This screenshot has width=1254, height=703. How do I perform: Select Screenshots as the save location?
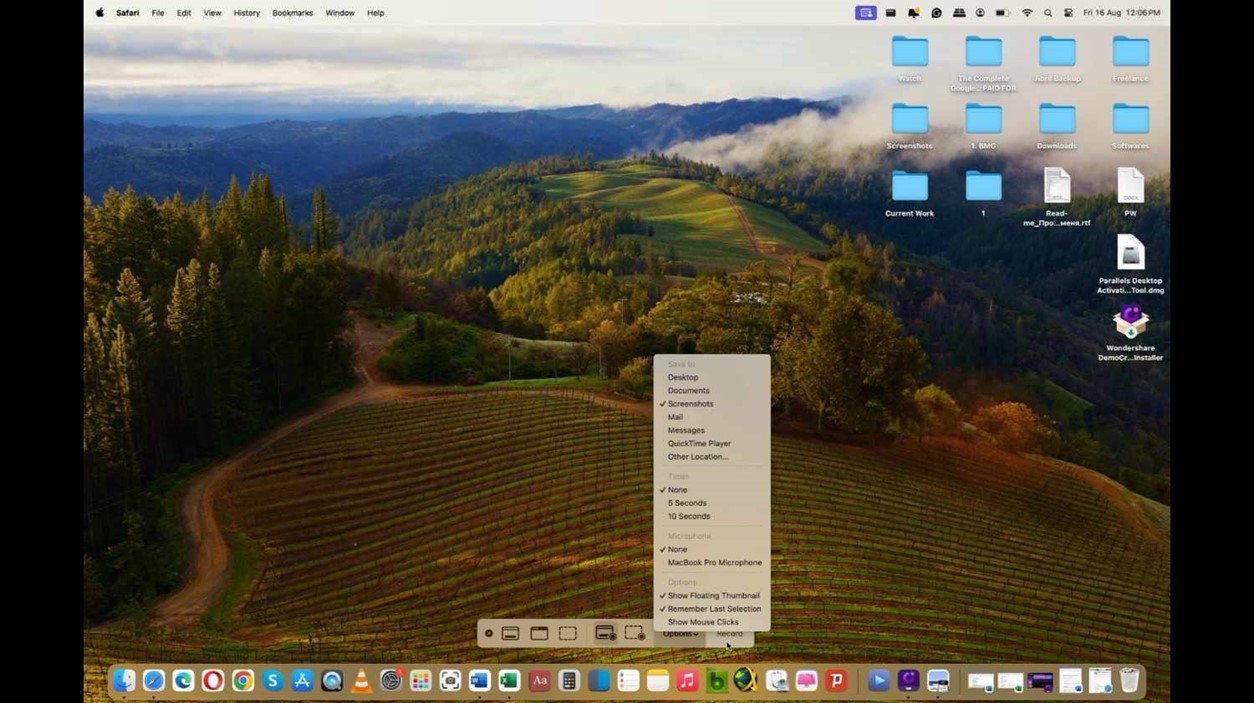pos(690,404)
